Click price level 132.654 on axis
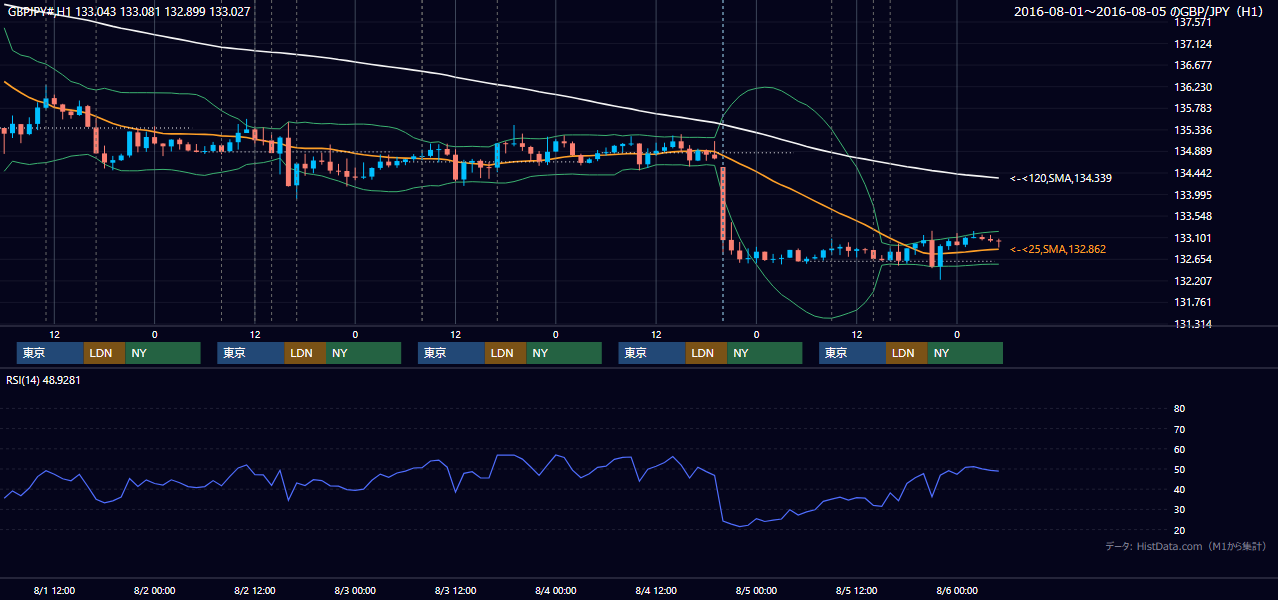1278x600 pixels. 1192,259
